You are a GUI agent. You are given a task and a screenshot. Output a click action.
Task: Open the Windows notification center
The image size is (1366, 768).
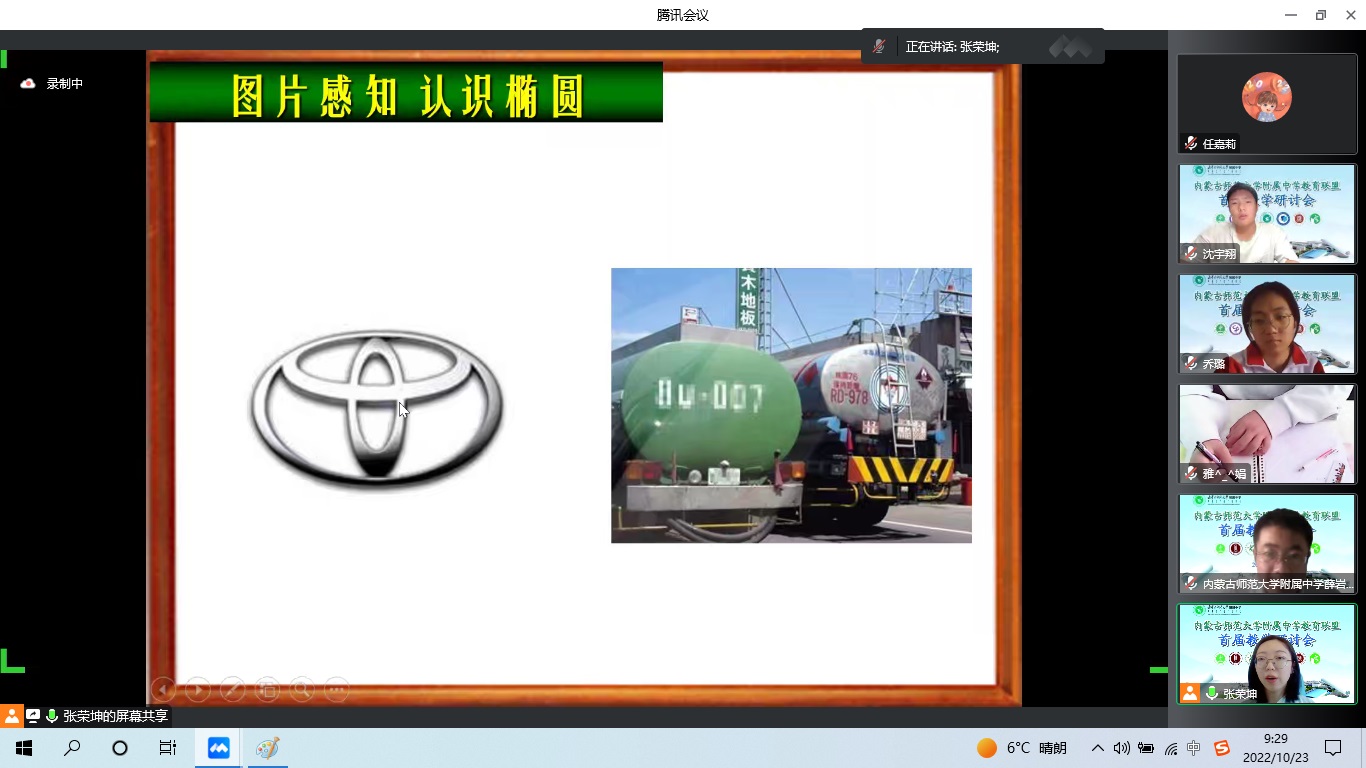pos(1333,748)
